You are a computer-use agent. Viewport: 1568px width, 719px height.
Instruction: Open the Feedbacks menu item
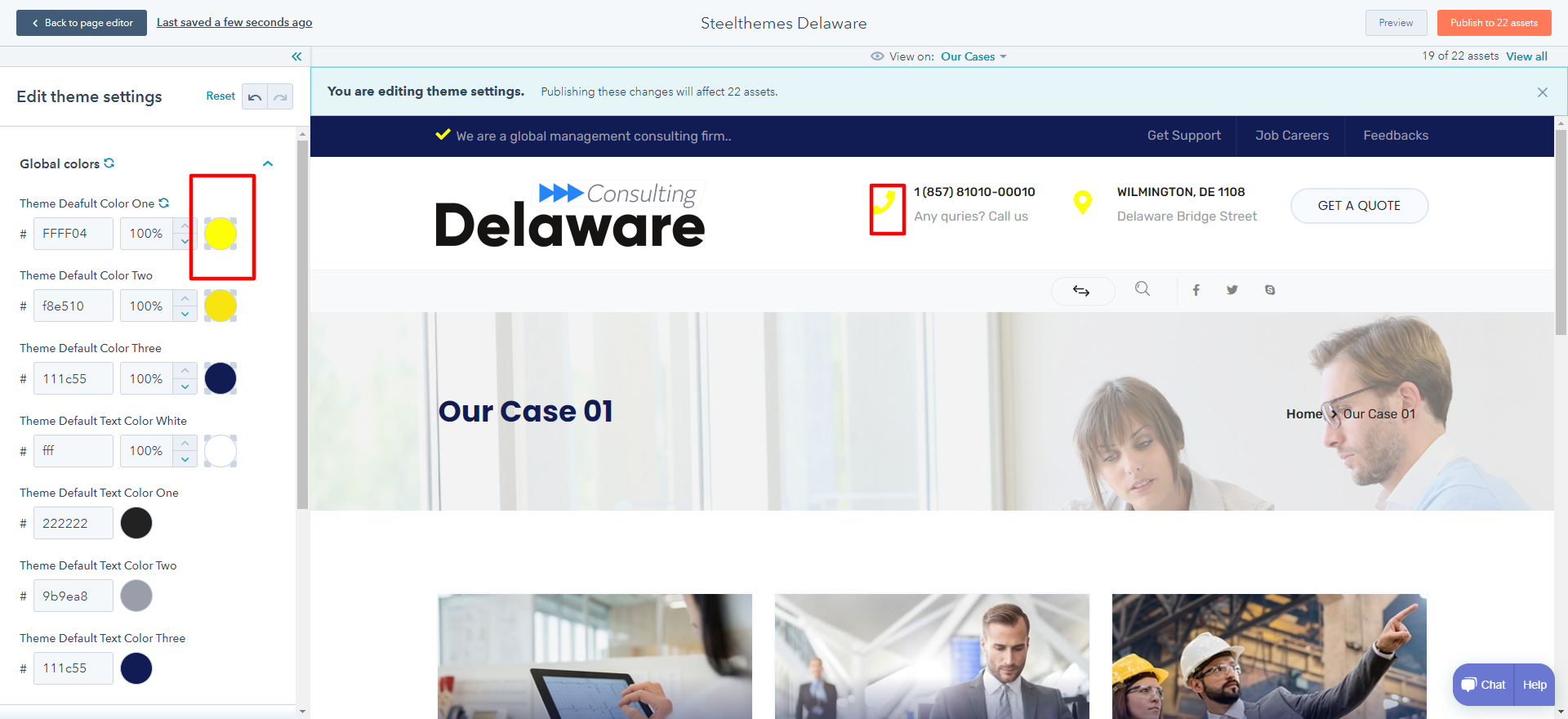pos(1396,136)
